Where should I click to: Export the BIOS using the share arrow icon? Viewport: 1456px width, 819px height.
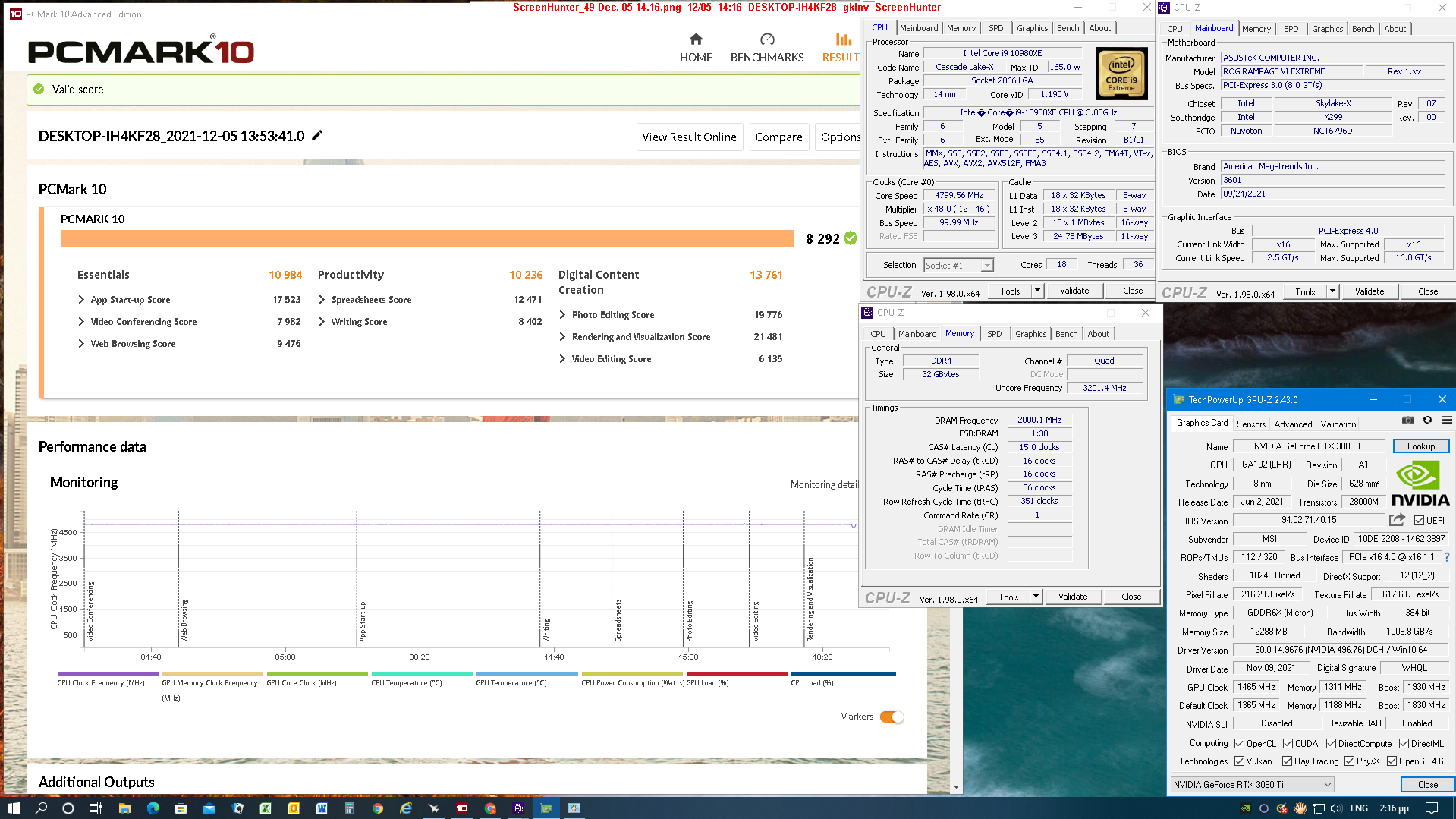tap(1396, 520)
